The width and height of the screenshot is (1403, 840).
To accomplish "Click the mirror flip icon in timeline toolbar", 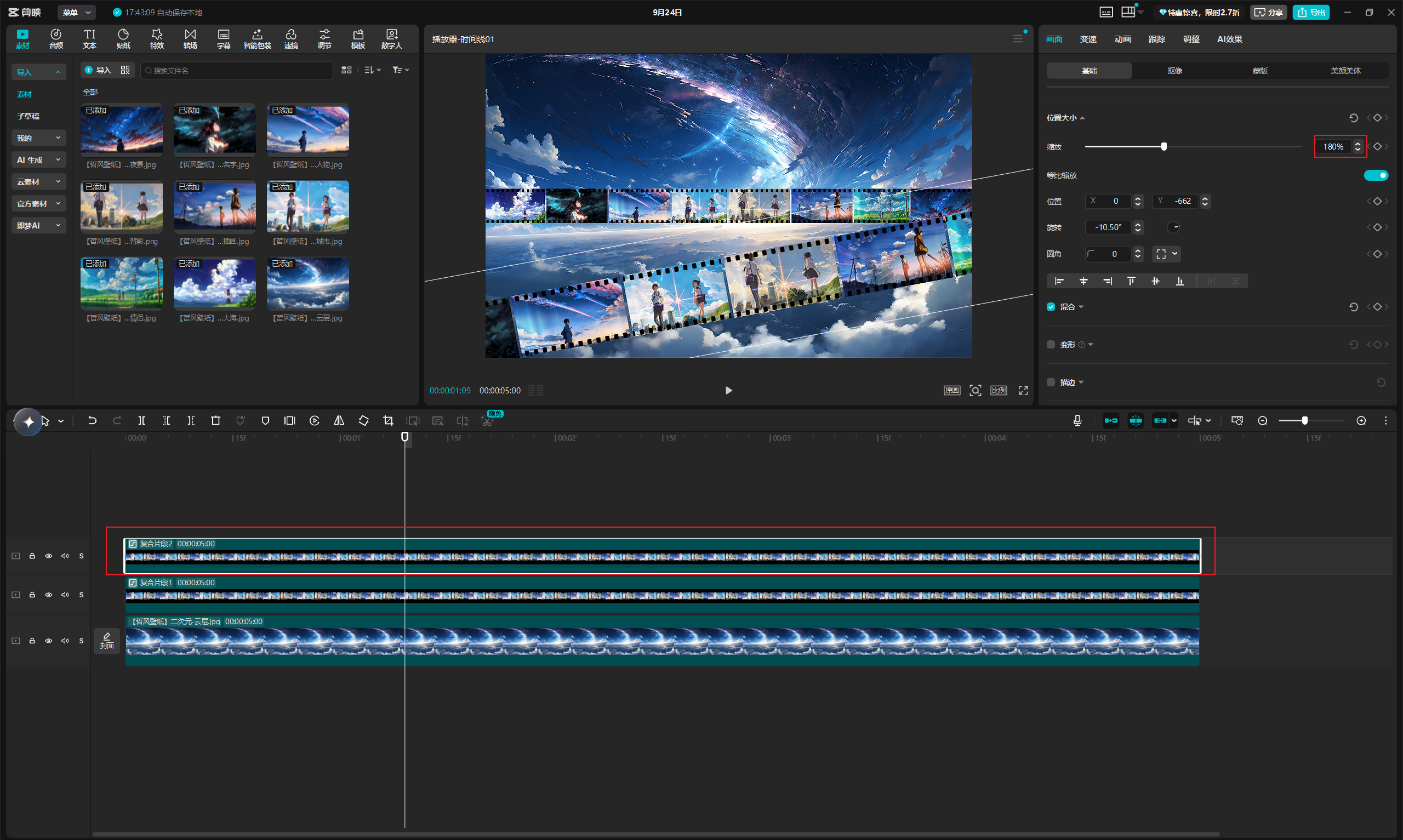I will coord(339,421).
